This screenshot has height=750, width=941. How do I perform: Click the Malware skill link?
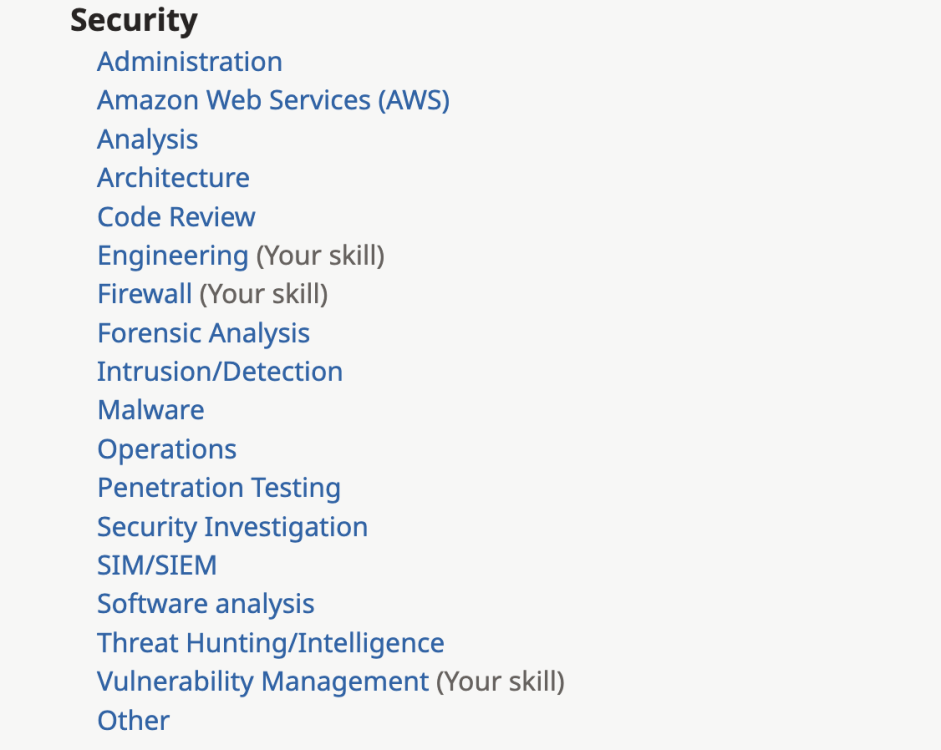[150, 410]
